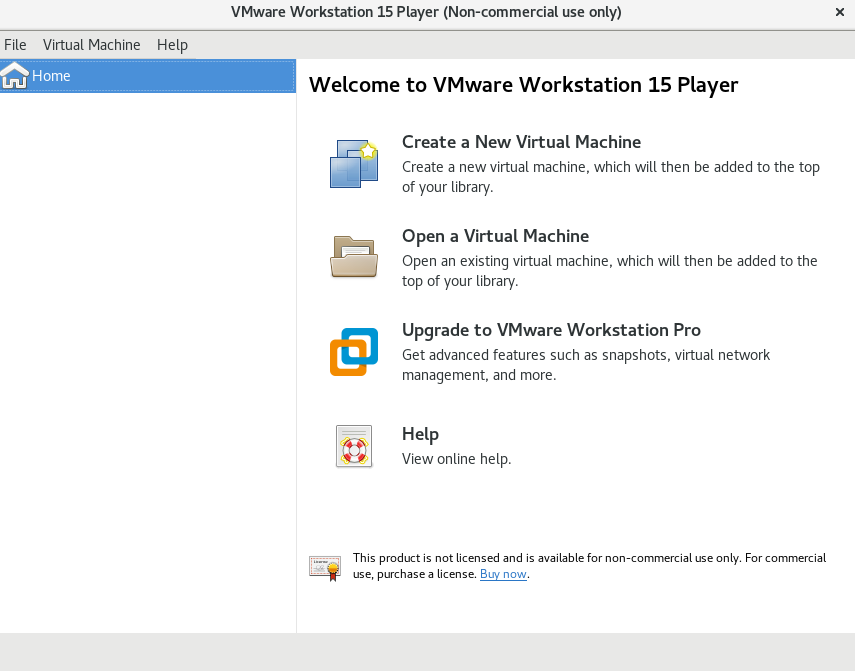Open the Virtual Machine menu
855x671 pixels.
pos(92,45)
